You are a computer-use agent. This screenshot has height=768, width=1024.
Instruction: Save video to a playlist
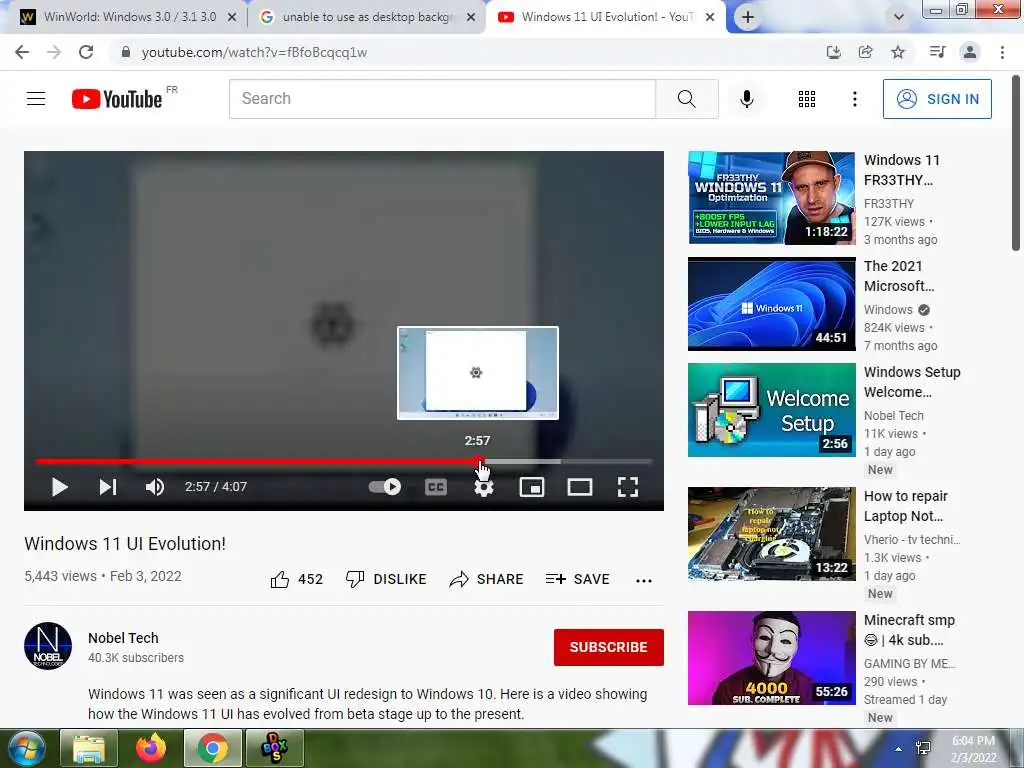pyautogui.click(x=577, y=579)
